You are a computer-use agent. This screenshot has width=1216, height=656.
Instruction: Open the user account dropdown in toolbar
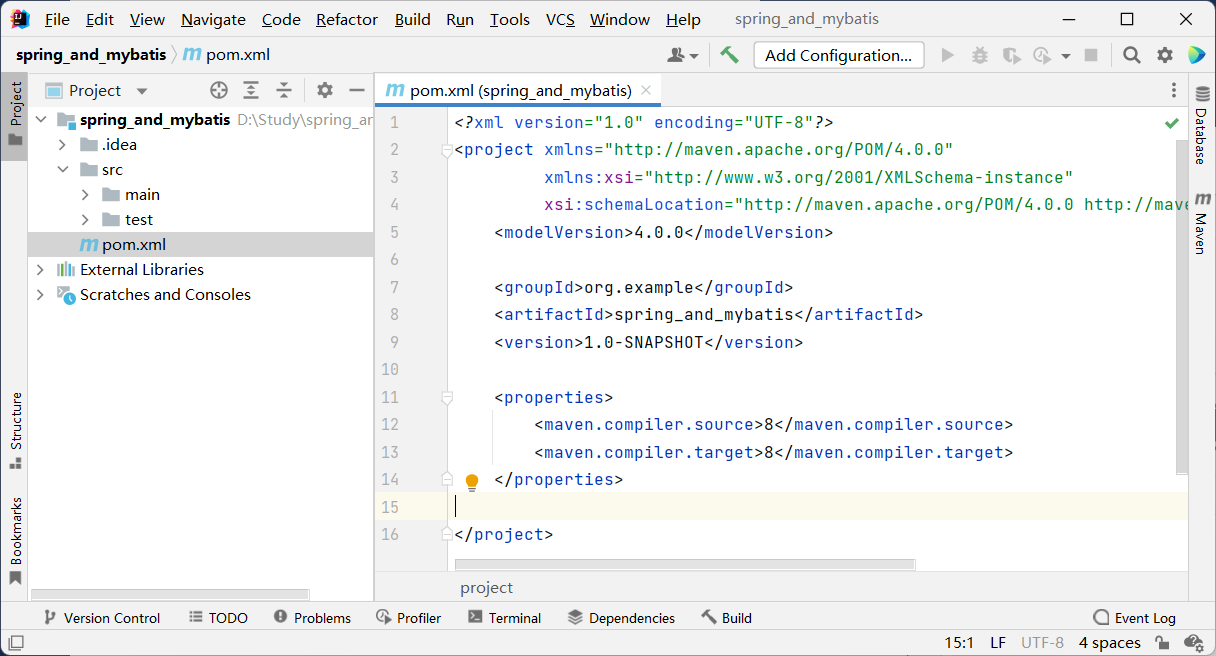point(683,56)
